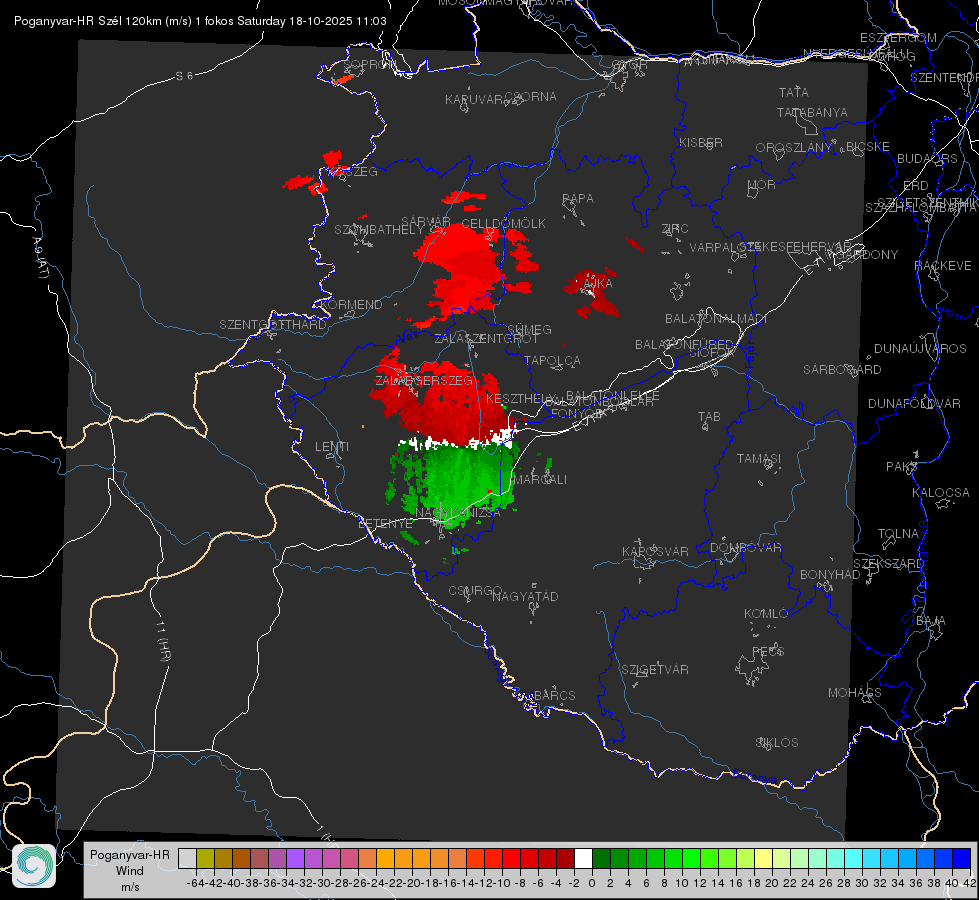
Task: Click the MOHÁCS town label
Action: click(855, 693)
